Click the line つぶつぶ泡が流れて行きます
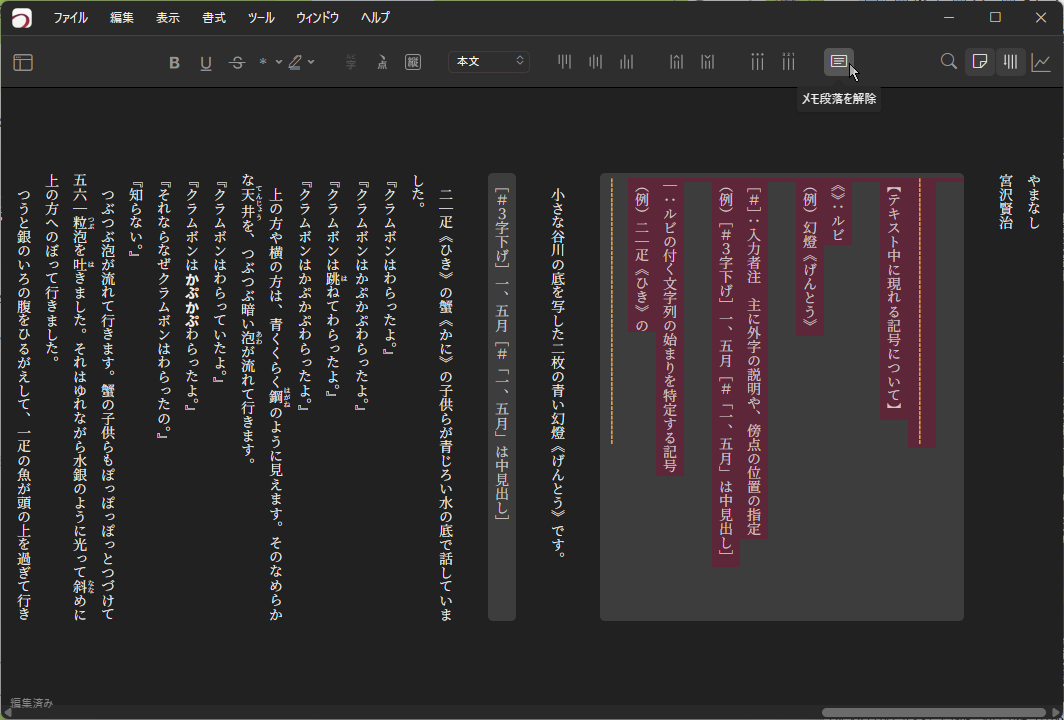 coord(109,404)
